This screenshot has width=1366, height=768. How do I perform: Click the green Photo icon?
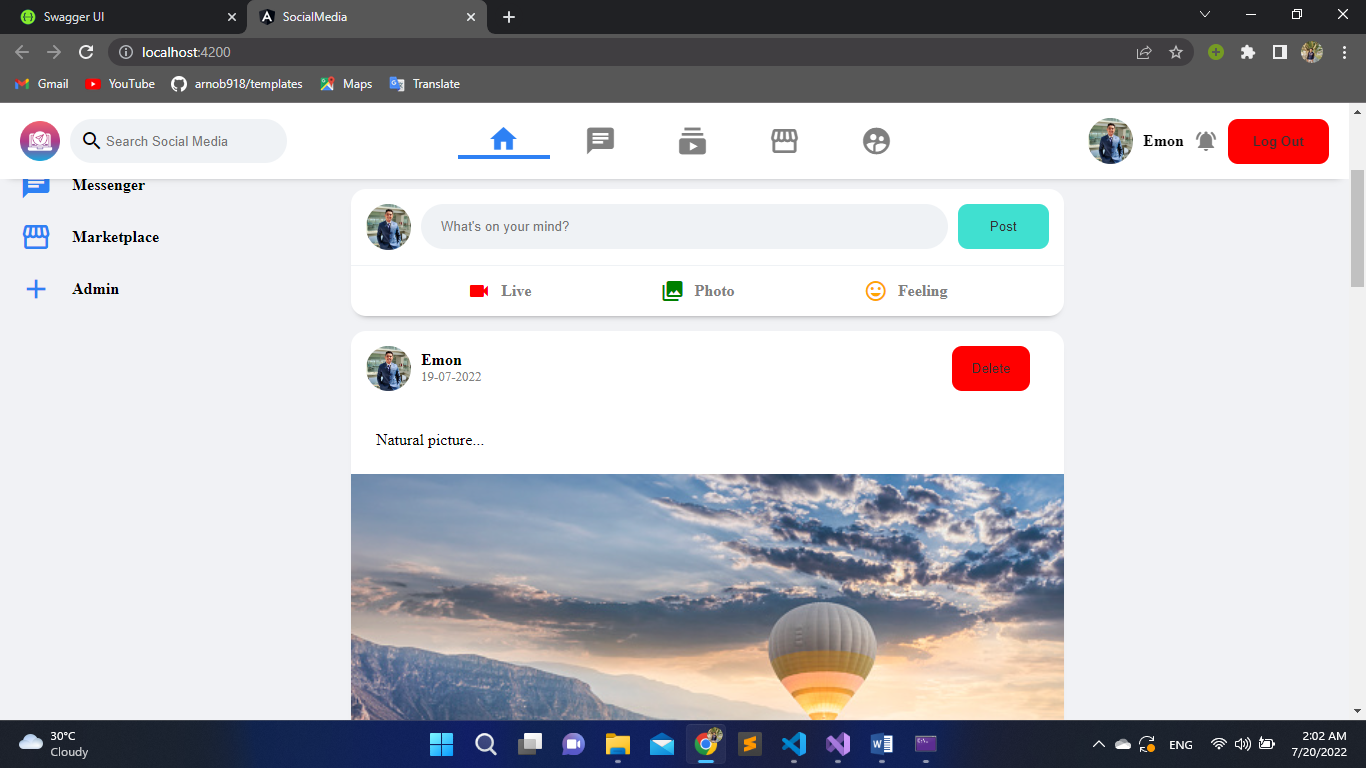(x=672, y=291)
